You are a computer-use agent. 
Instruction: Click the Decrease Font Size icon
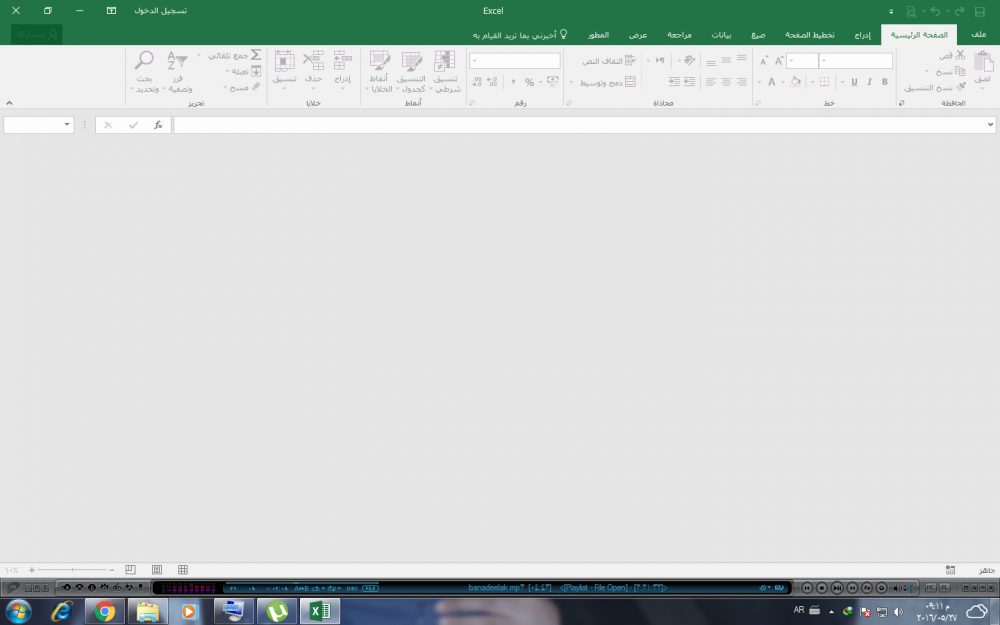[763, 61]
